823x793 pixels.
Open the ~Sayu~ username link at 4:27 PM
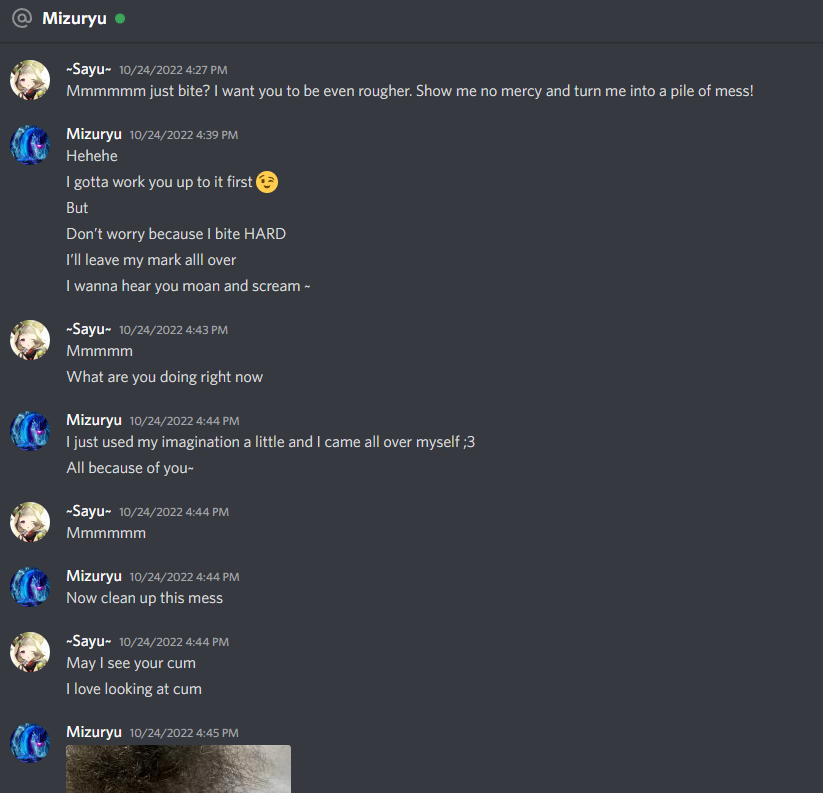point(89,69)
